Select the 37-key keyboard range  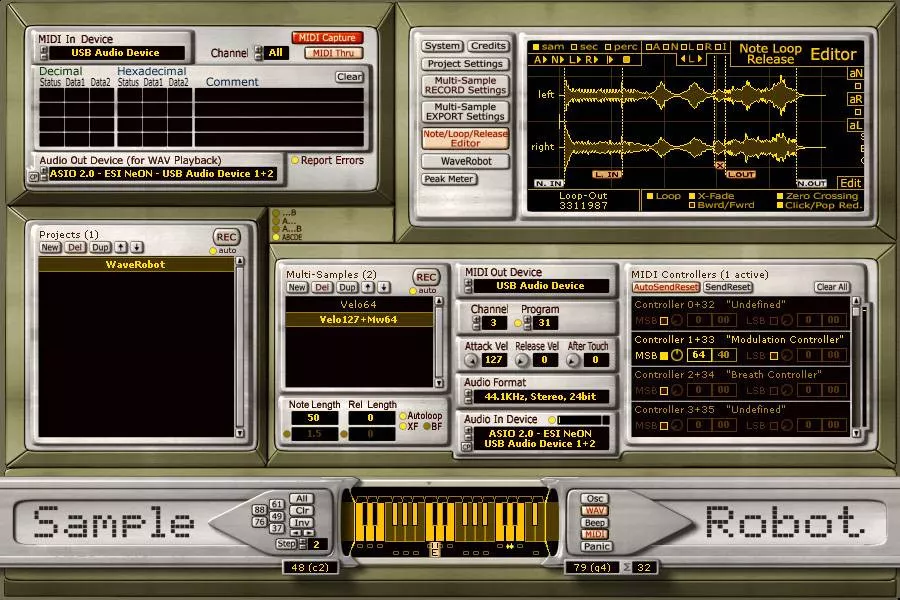277,528
